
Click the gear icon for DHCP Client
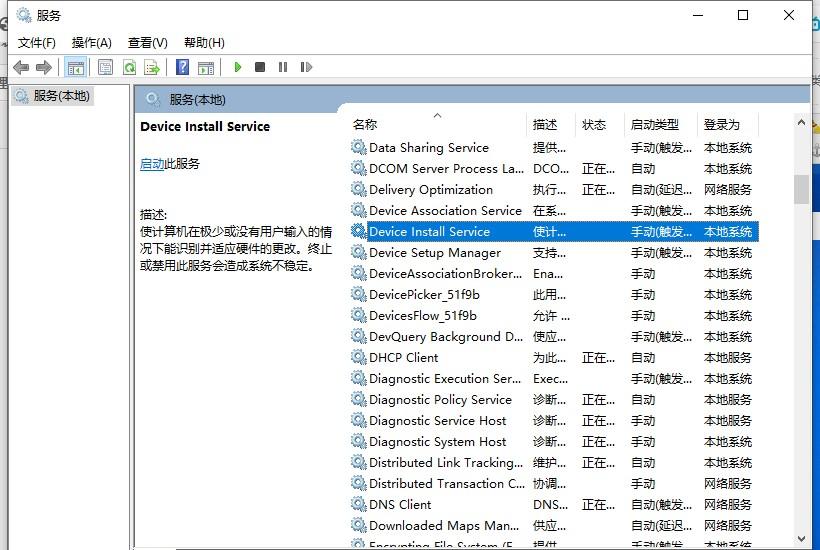point(358,357)
